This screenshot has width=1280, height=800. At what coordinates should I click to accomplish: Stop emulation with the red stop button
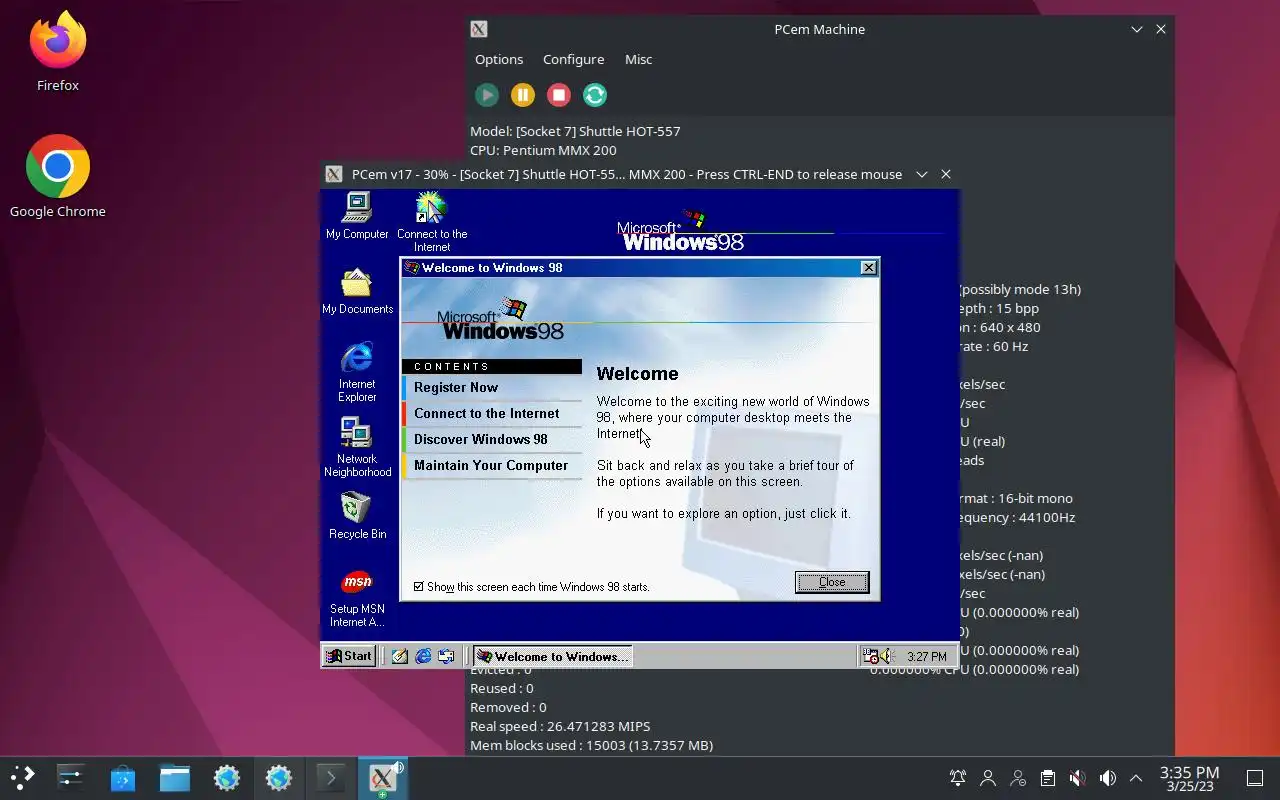coord(559,95)
